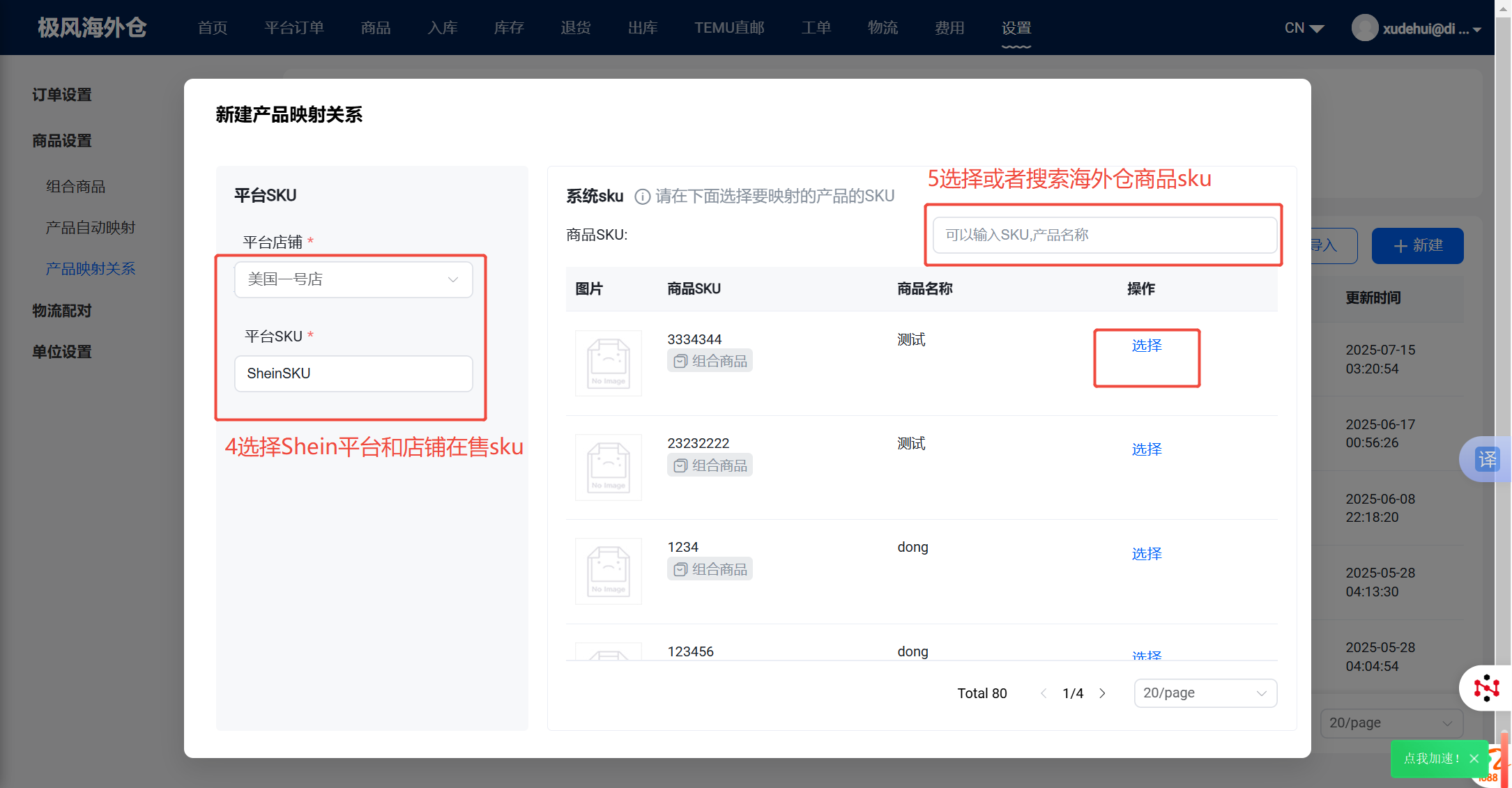This screenshot has width=1512, height=788.
Task: Open the 首页 nav menu
Action: pos(213,28)
